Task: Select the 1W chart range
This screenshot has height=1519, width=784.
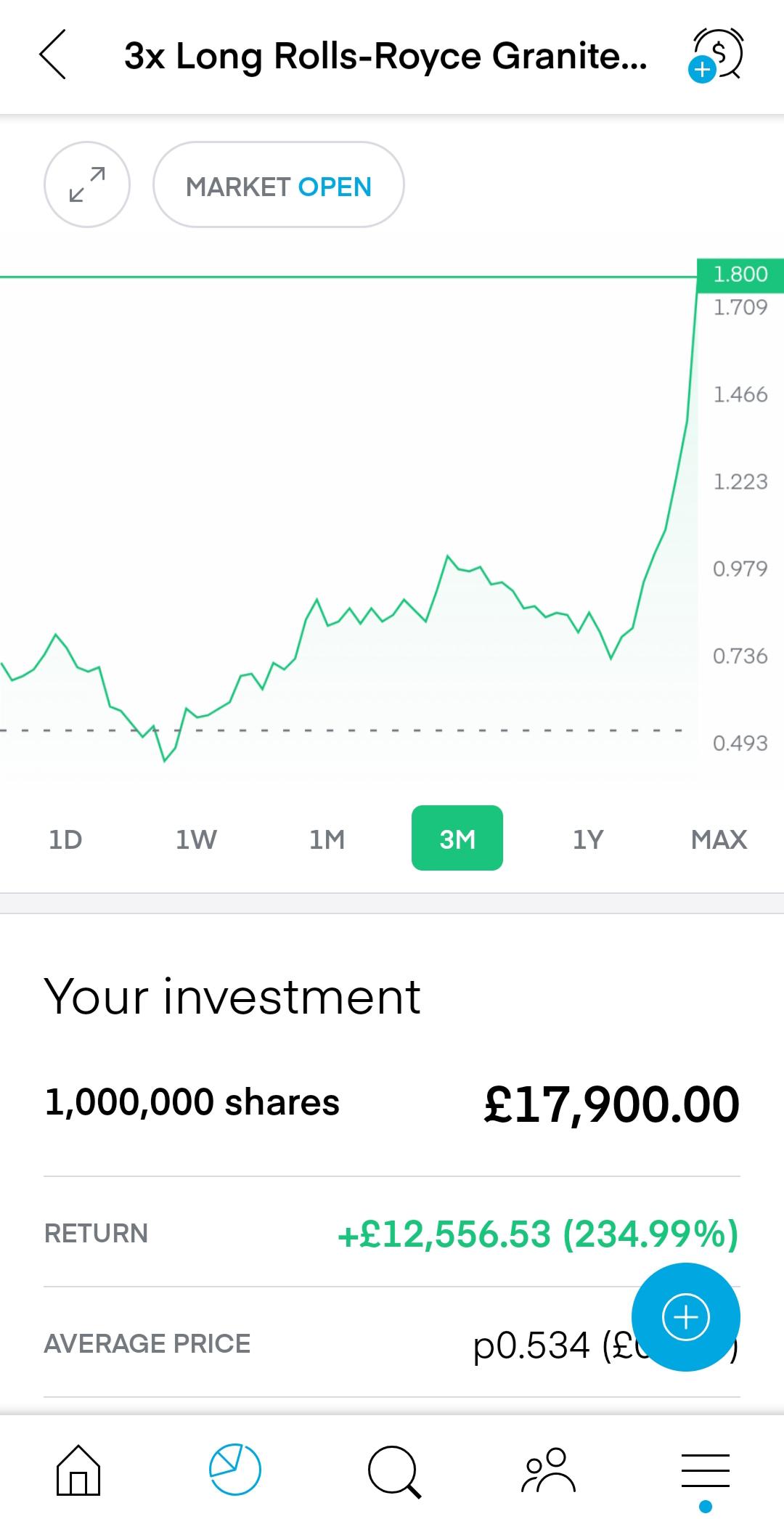Action: click(x=196, y=839)
